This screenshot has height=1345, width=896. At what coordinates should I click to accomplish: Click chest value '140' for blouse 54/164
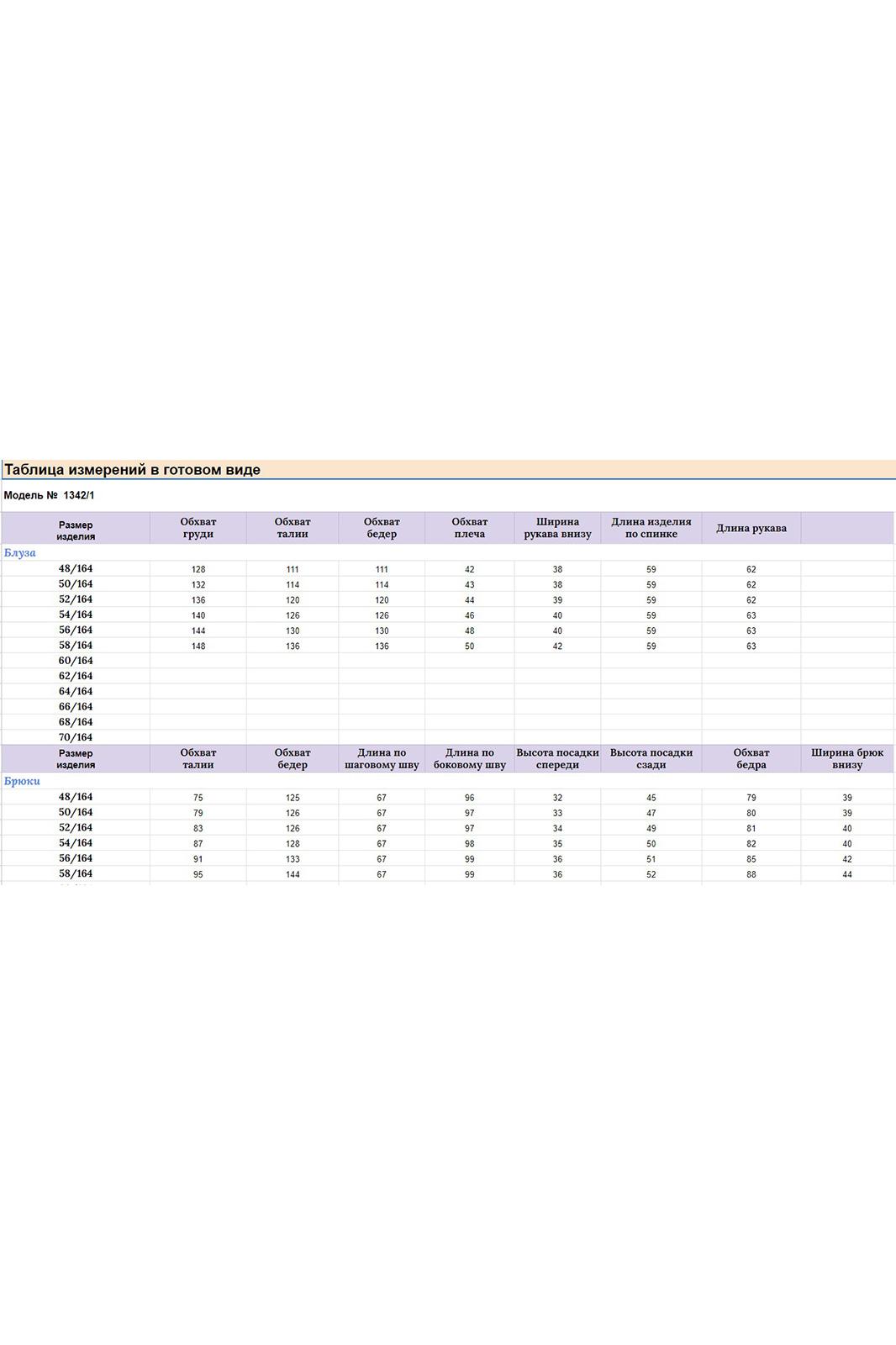[198, 615]
